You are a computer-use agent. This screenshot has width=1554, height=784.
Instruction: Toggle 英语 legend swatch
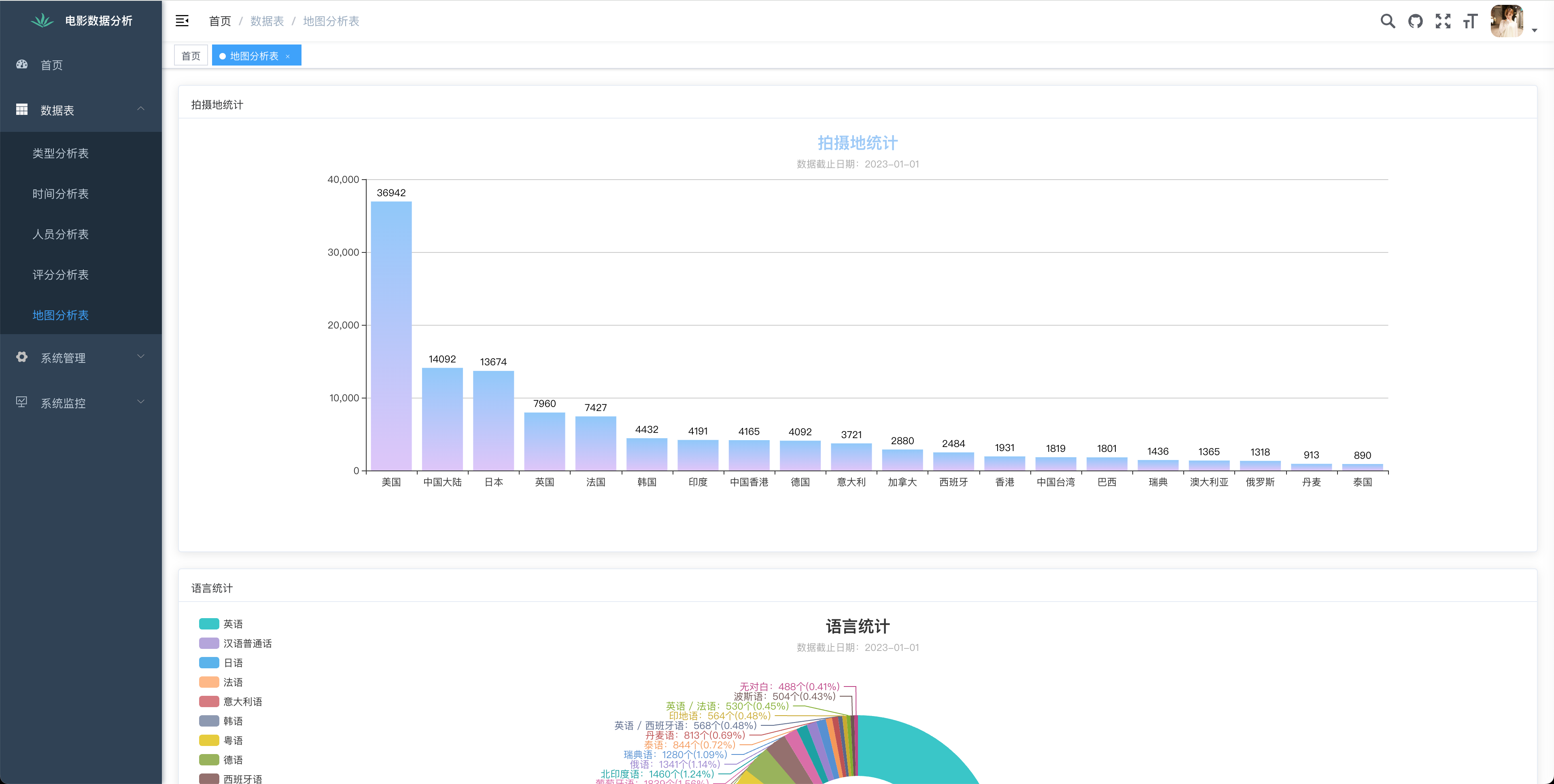(x=209, y=623)
